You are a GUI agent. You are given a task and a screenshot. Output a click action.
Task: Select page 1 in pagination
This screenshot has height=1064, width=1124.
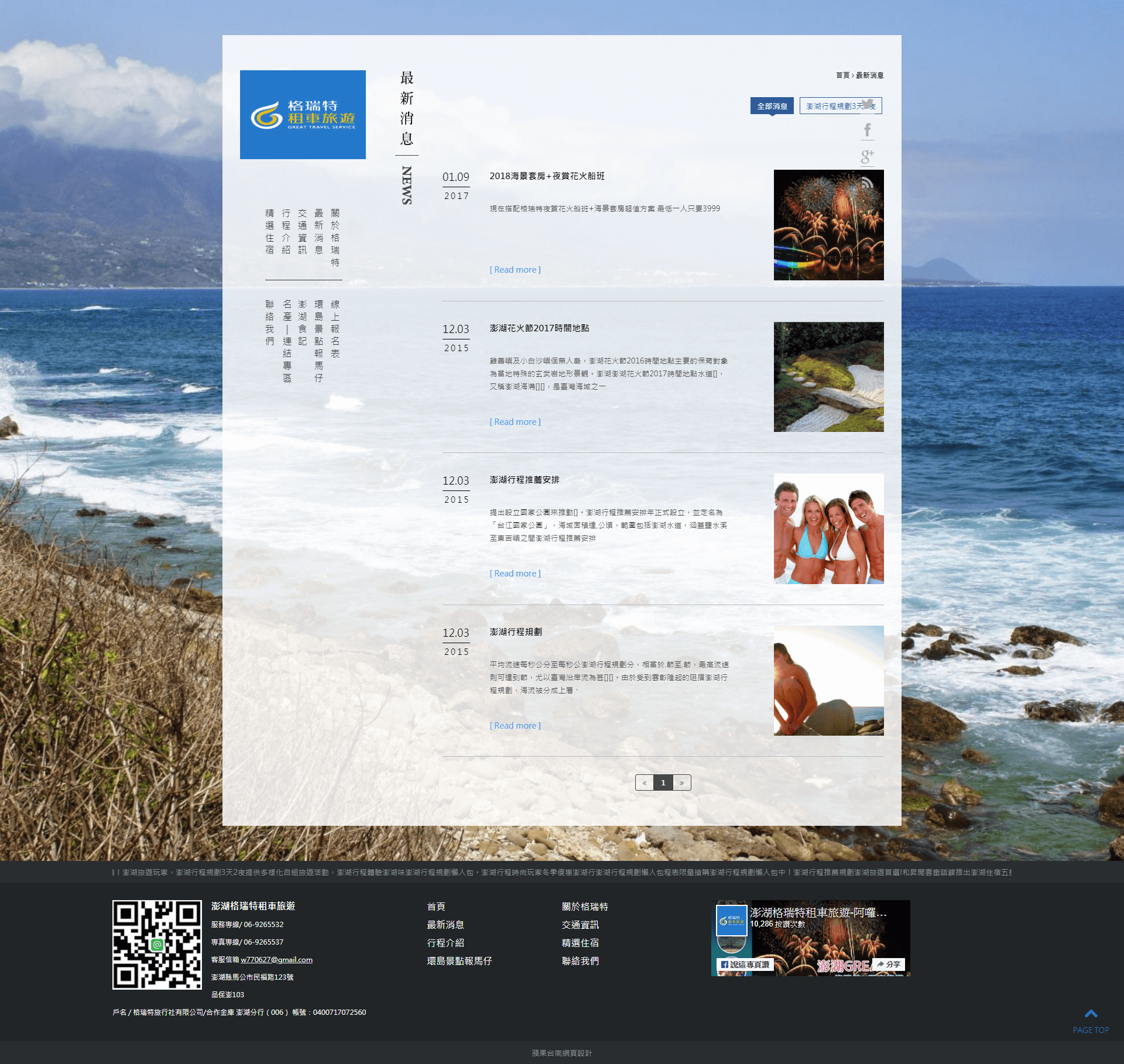pyautogui.click(x=663, y=782)
